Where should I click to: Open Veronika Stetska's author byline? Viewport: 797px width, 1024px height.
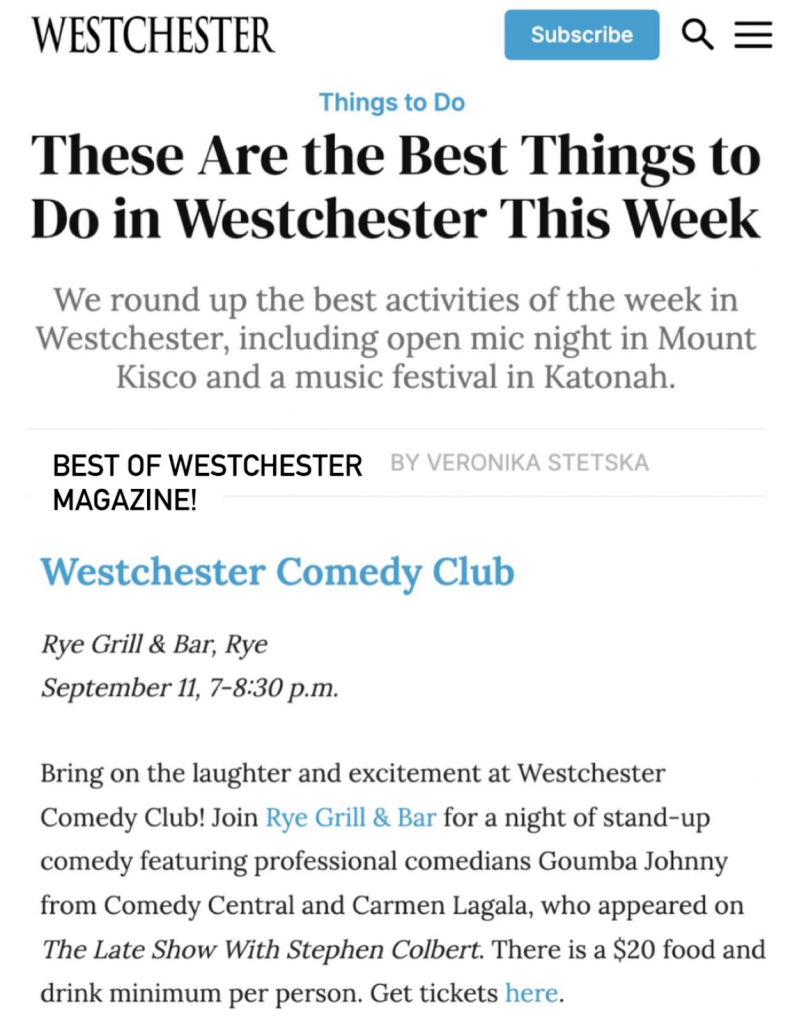click(519, 463)
